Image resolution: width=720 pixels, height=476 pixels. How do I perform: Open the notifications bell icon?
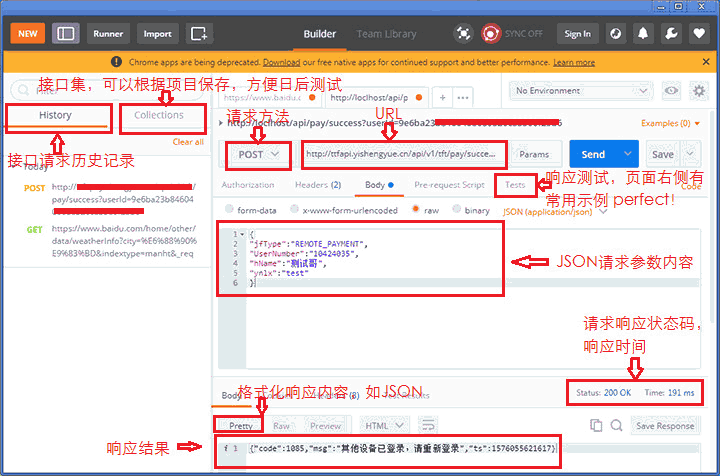(643, 34)
